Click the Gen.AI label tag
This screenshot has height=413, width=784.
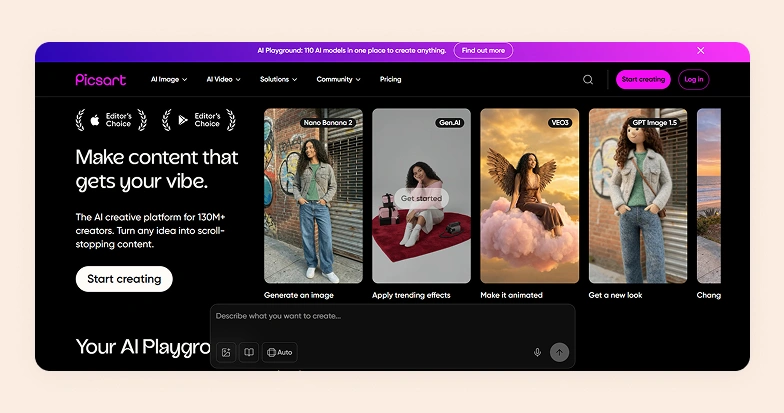pyautogui.click(x=450, y=122)
